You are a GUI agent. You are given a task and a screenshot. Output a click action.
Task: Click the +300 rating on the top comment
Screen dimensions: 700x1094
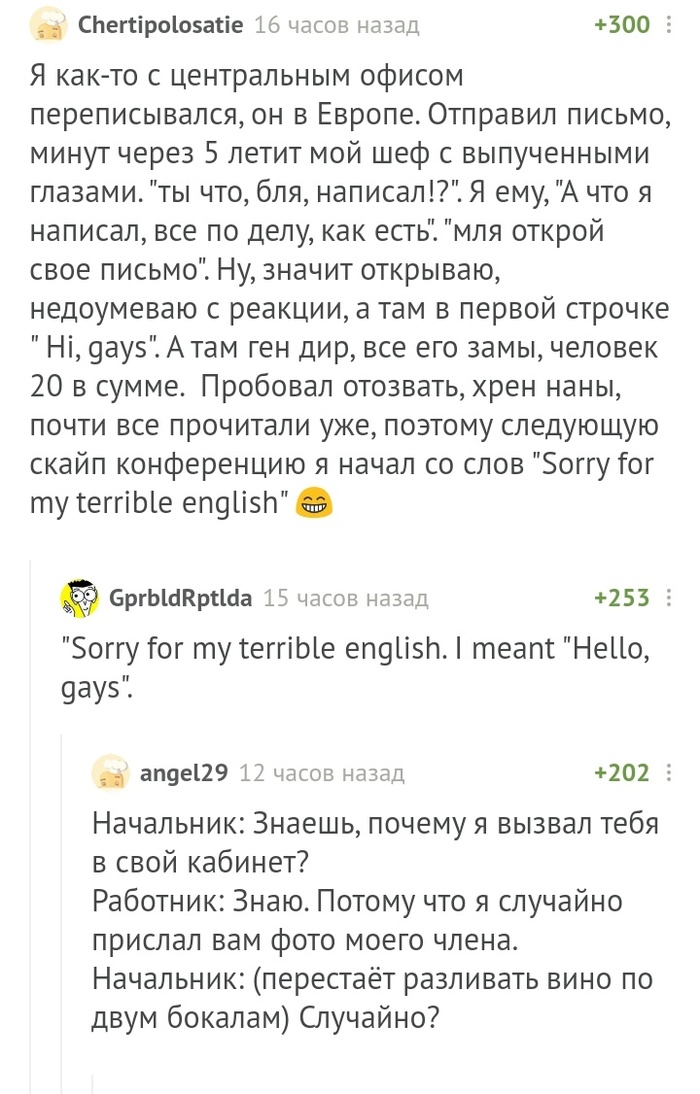tap(622, 26)
